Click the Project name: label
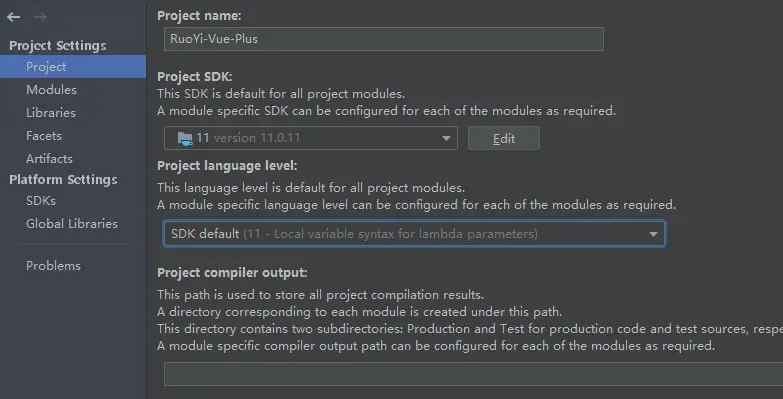 click(199, 16)
